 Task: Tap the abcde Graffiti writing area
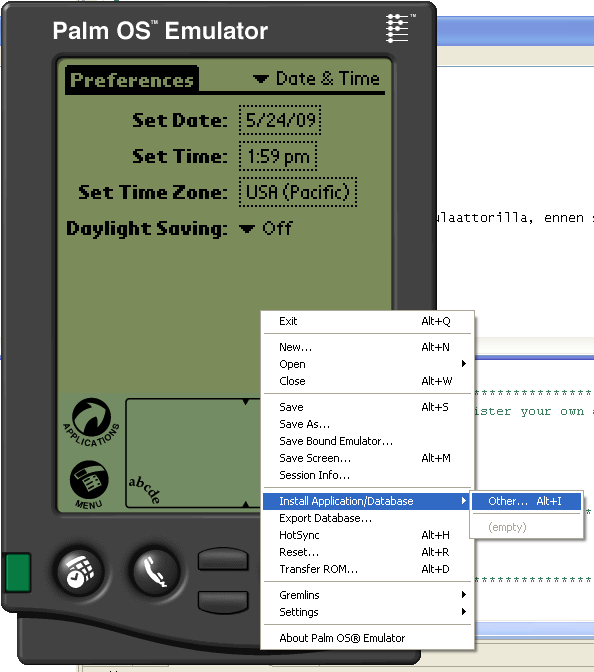click(x=193, y=453)
